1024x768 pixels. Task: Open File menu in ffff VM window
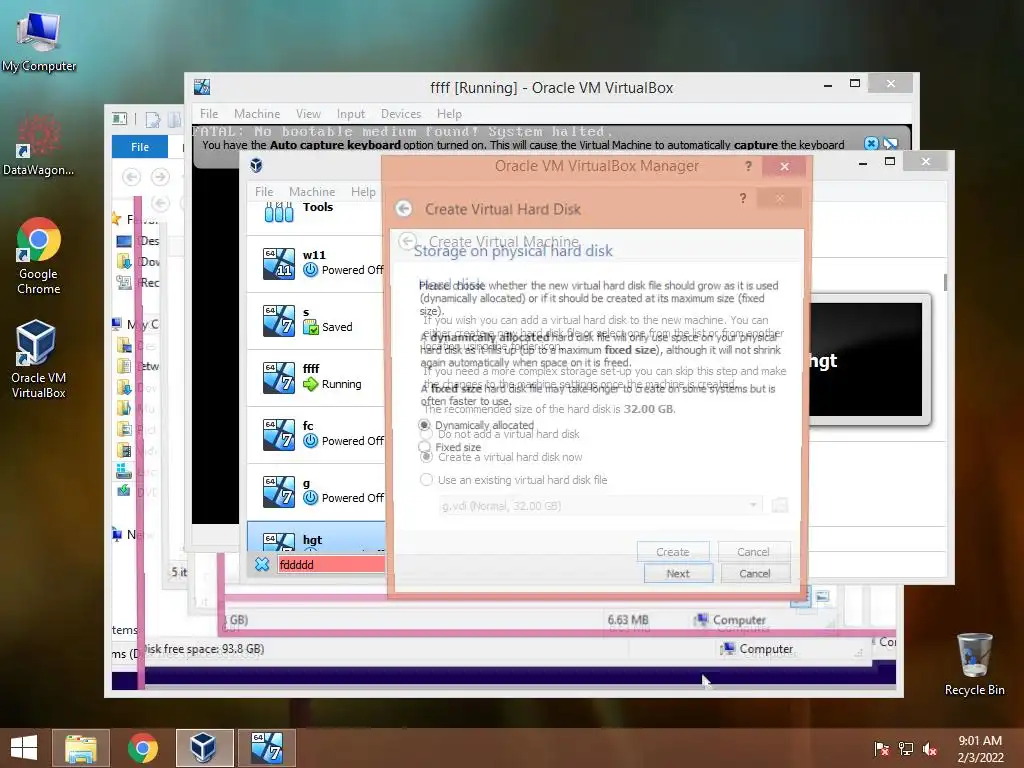[209, 114]
